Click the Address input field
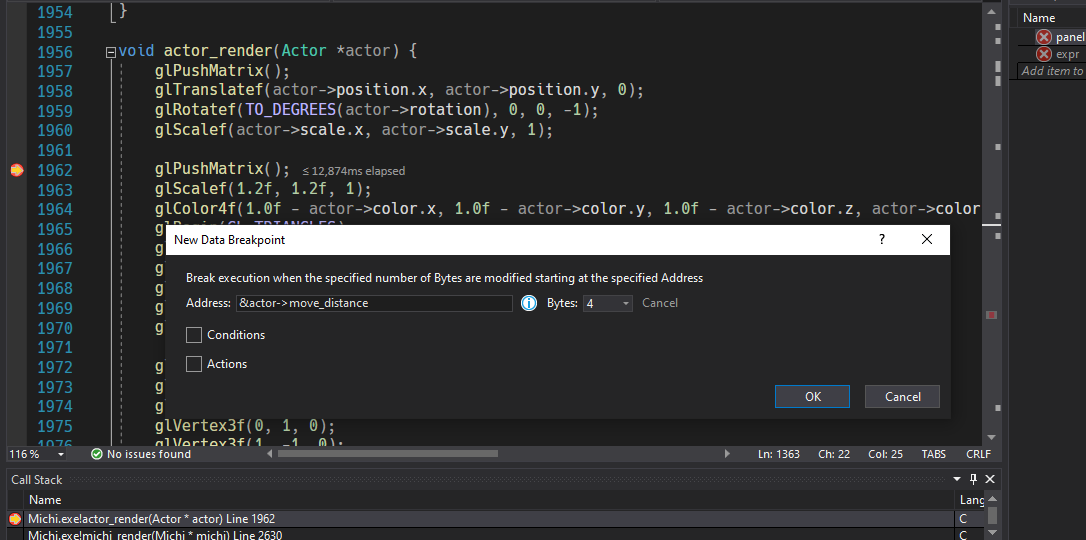This screenshot has height=540, width=1086. [374, 303]
